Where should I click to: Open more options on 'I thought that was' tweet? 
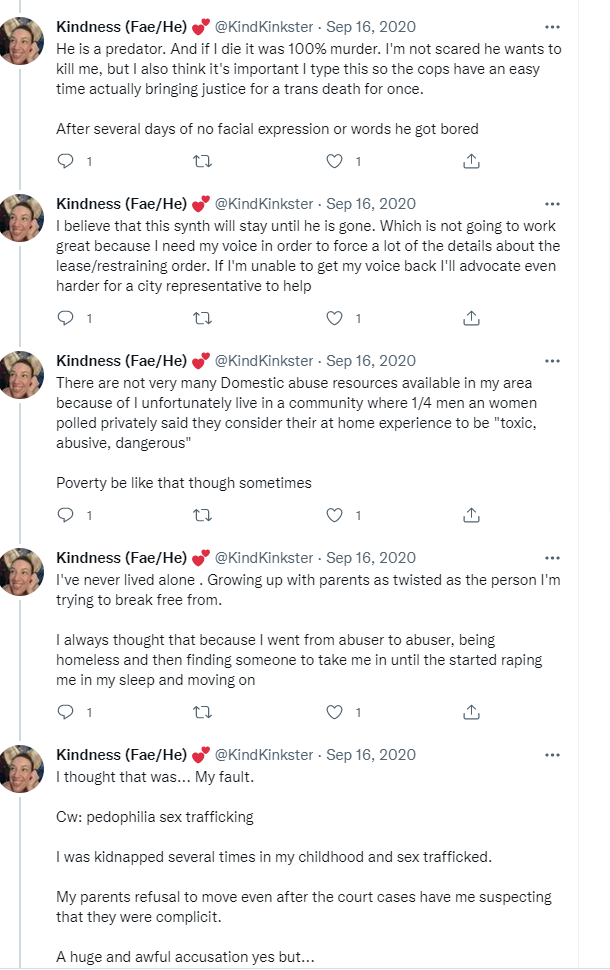coord(552,755)
